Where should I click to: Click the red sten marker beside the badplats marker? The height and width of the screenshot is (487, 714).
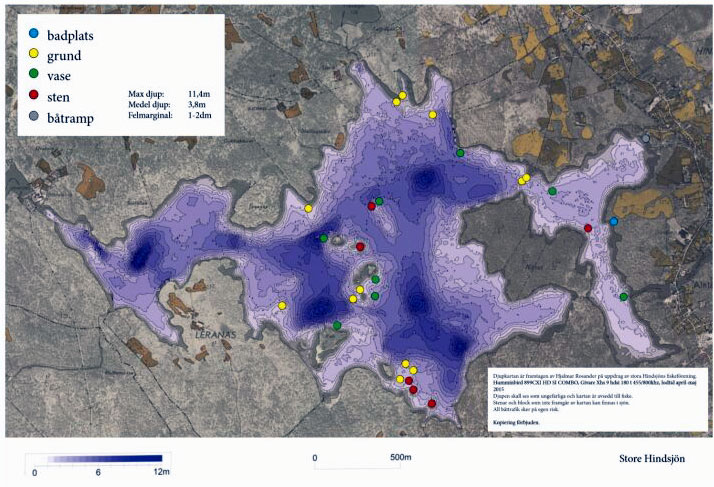[588, 228]
